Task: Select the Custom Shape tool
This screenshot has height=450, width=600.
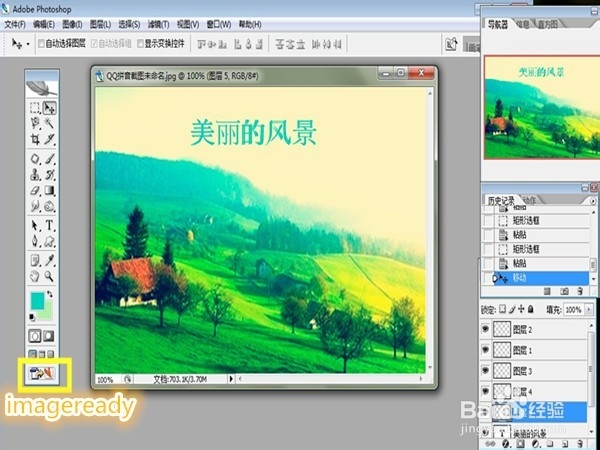Action: point(49,241)
